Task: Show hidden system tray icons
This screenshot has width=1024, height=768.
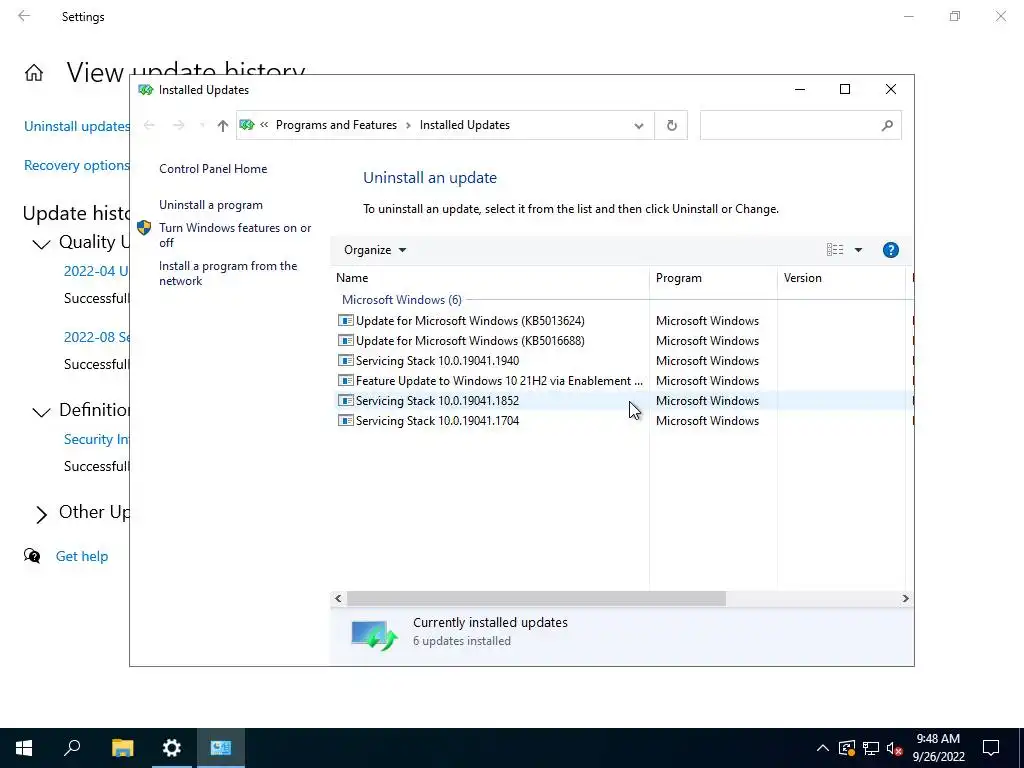Action: point(823,748)
